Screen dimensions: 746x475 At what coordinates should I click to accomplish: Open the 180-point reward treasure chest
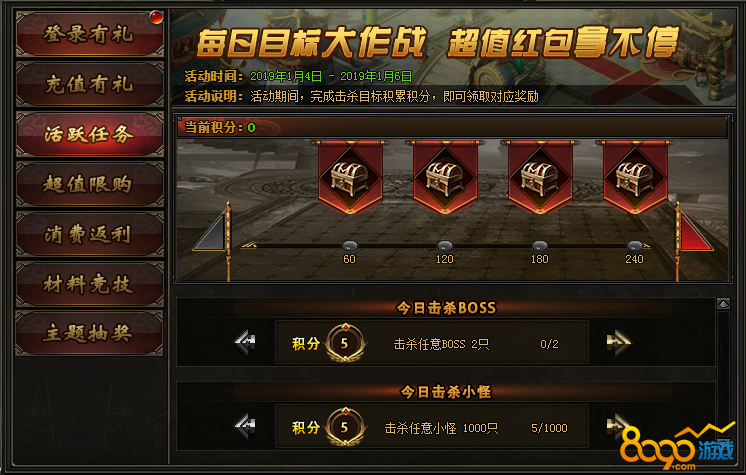tap(540, 178)
